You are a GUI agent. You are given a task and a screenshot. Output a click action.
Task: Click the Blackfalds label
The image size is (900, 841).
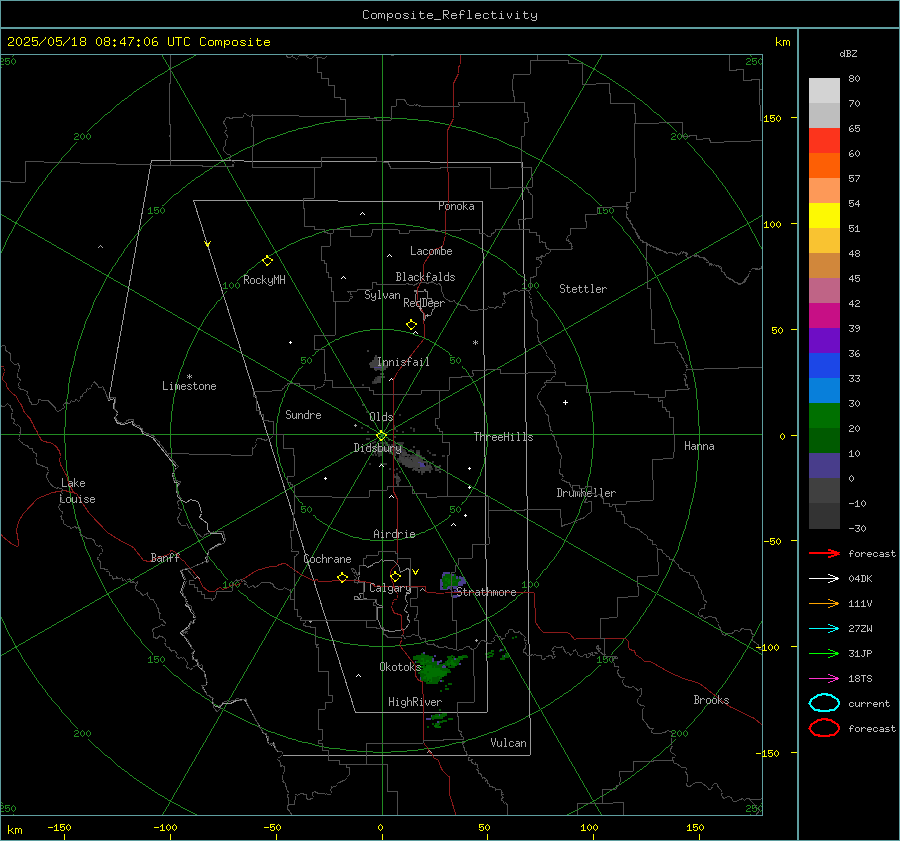tap(425, 277)
